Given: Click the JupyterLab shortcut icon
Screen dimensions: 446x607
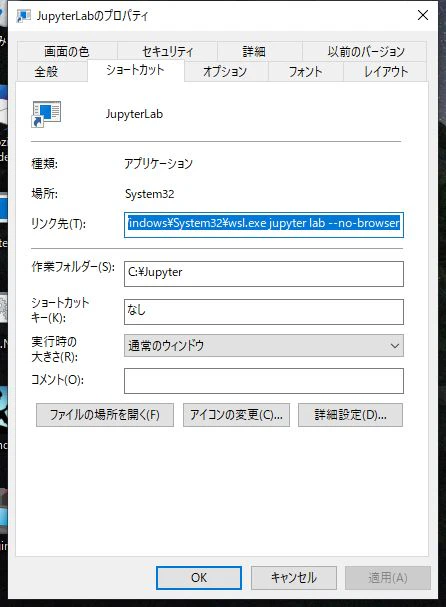Looking at the screenshot, I should click(46, 114).
